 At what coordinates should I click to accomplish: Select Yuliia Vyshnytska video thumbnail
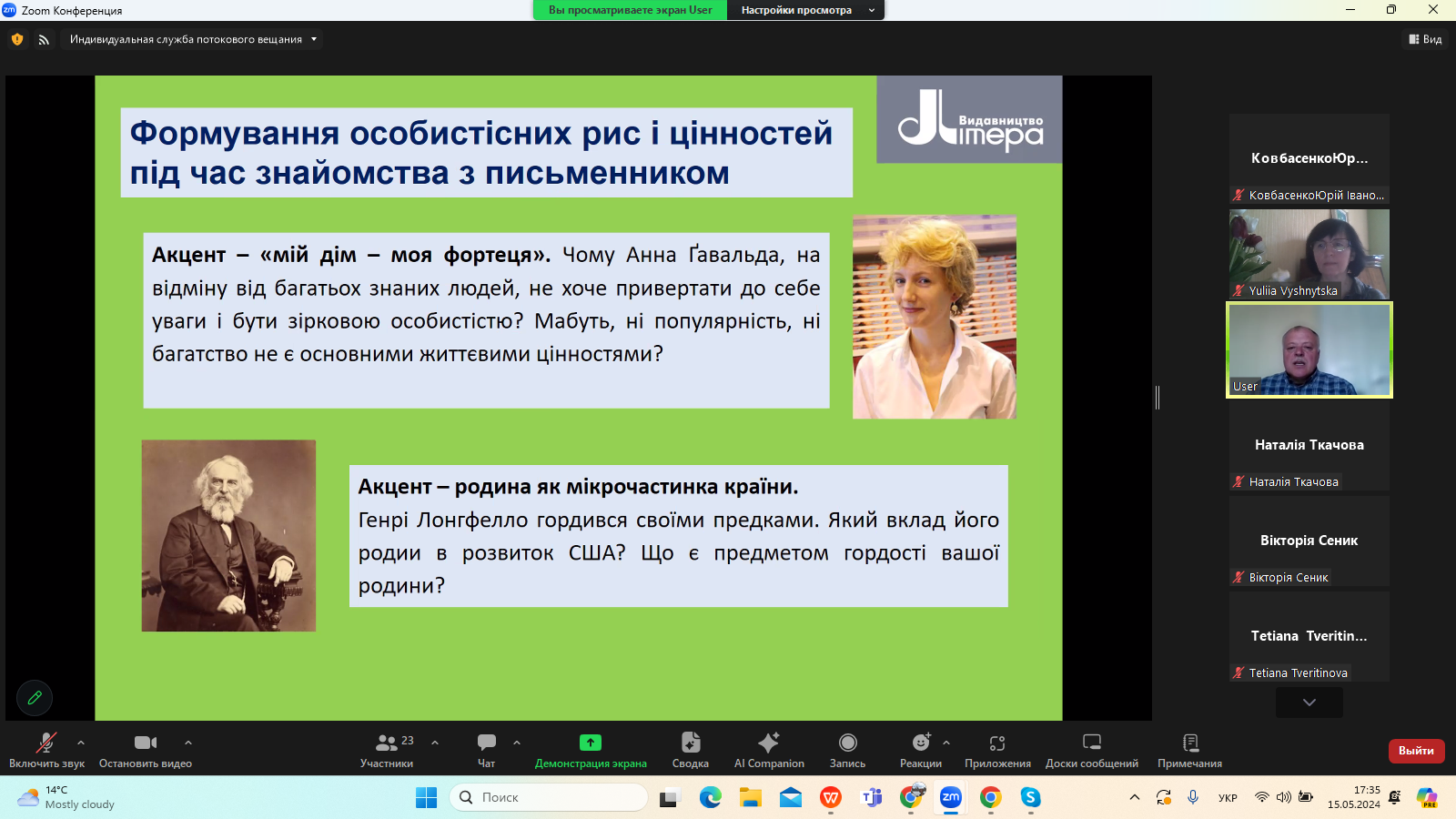coord(1309,254)
